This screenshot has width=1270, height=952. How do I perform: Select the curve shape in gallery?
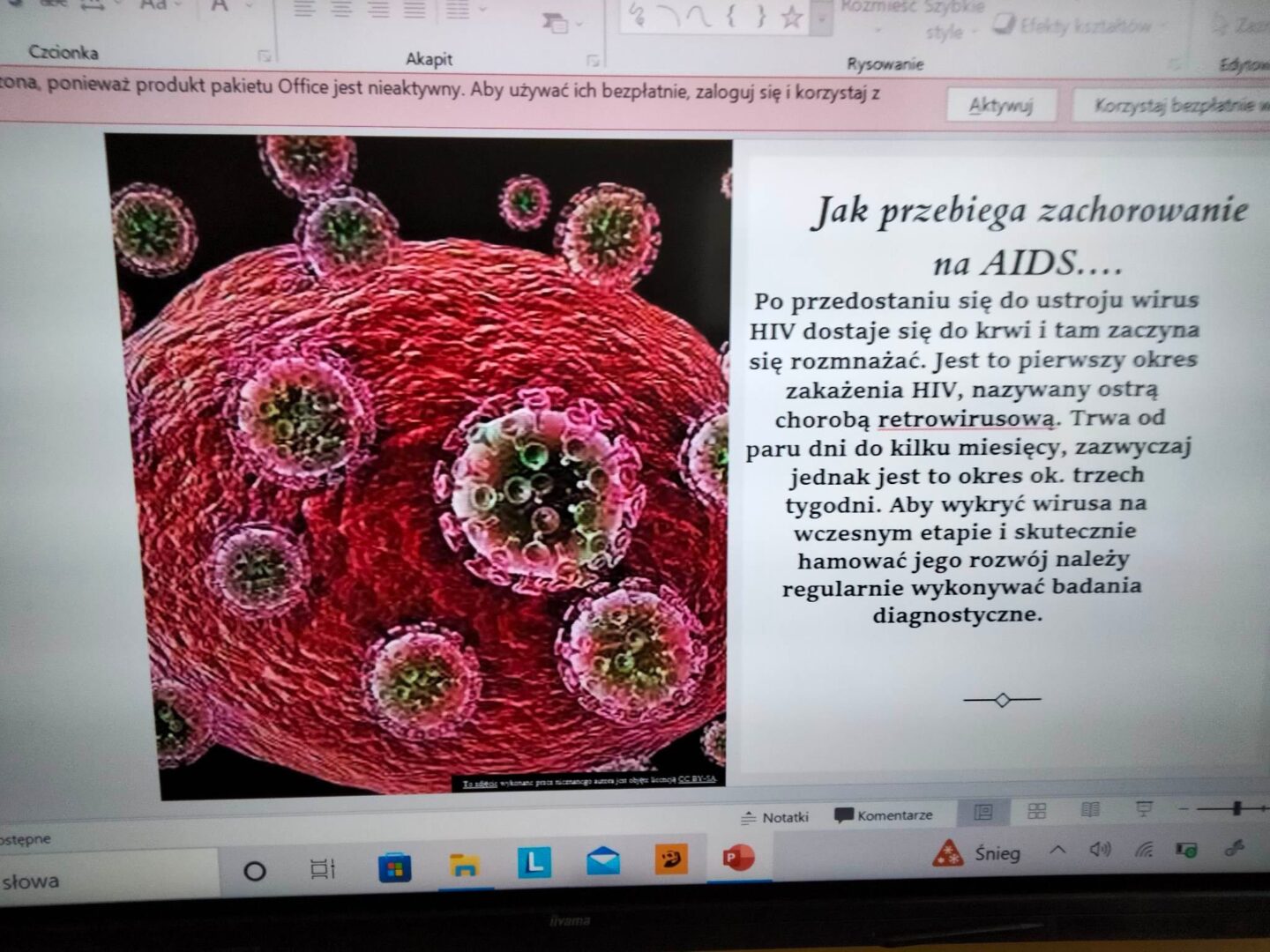pos(698,17)
